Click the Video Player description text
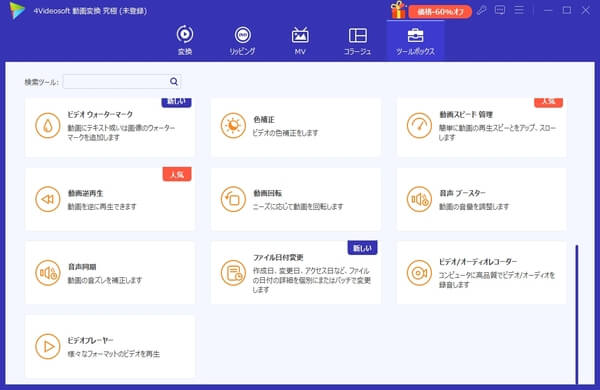 click(114, 354)
